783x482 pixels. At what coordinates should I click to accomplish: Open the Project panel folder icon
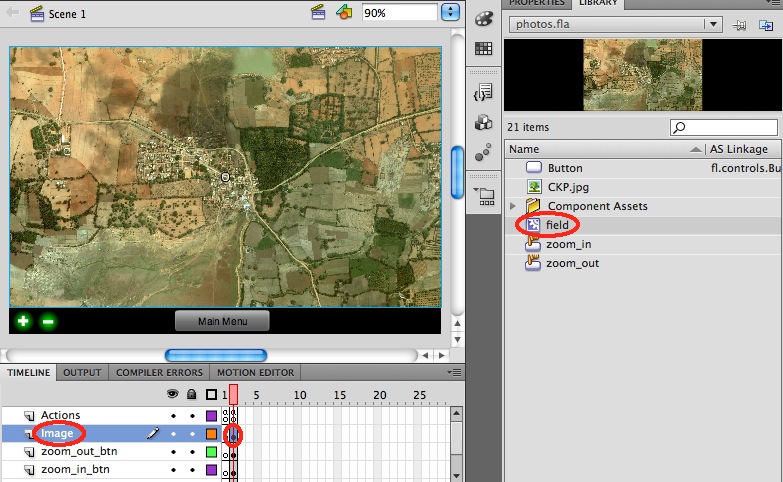(484, 196)
